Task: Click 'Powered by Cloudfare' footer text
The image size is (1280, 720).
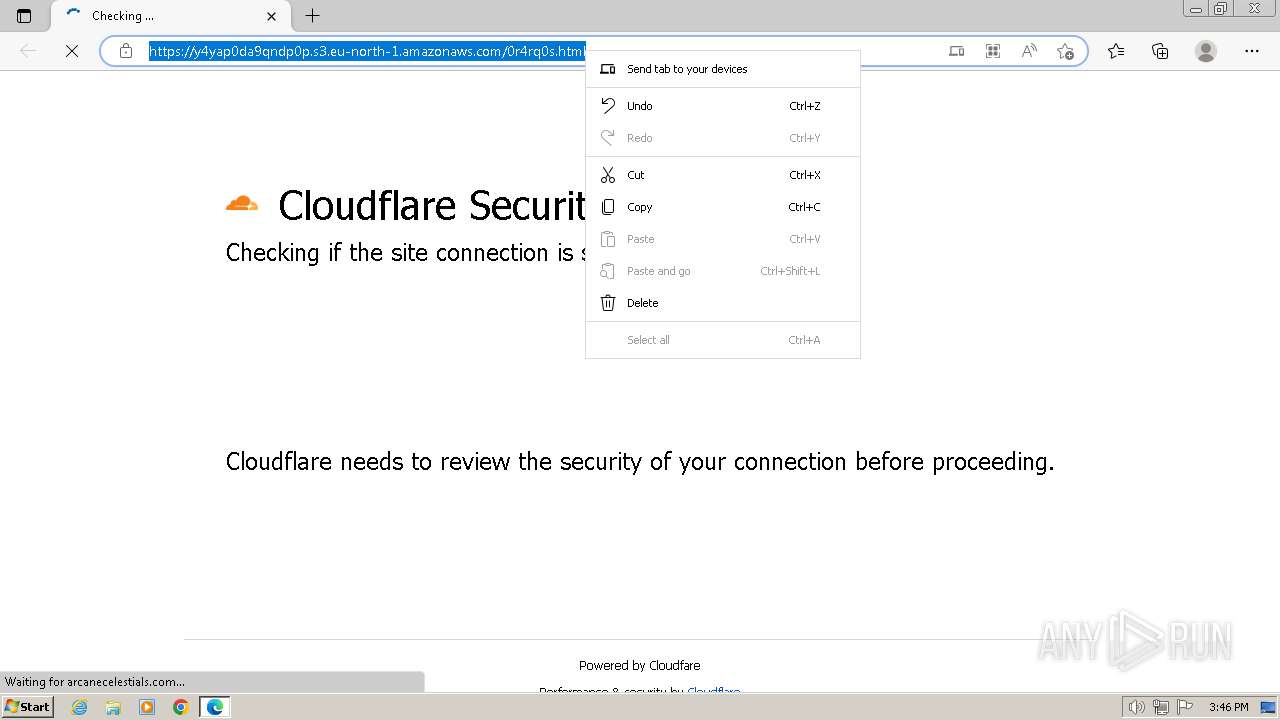Action: [x=639, y=665]
